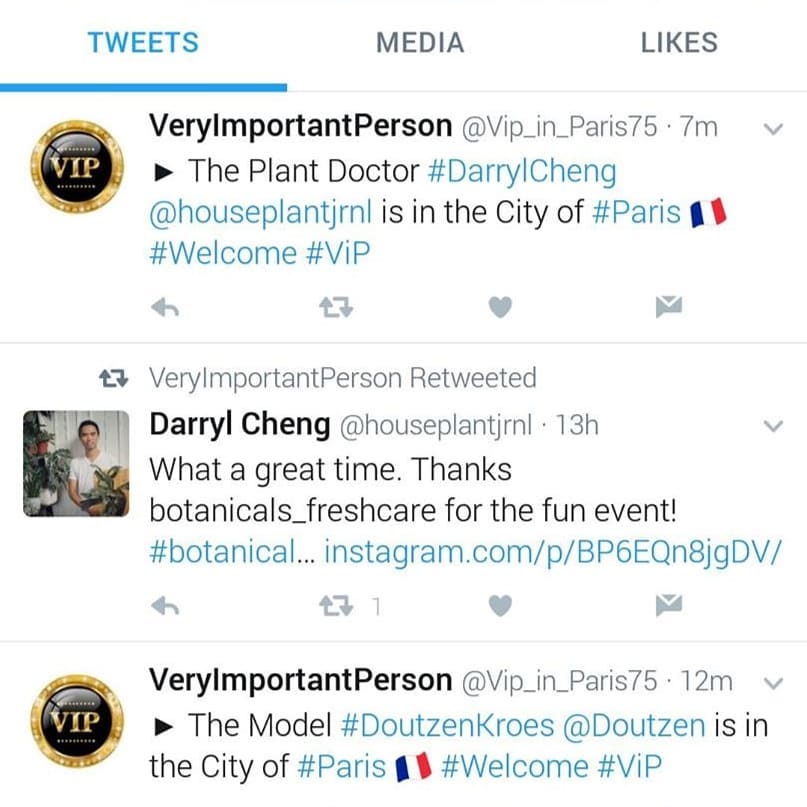Image resolution: width=807 pixels, height=807 pixels.
Task: Switch to the Likes tab
Action: (x=679, y=43)
